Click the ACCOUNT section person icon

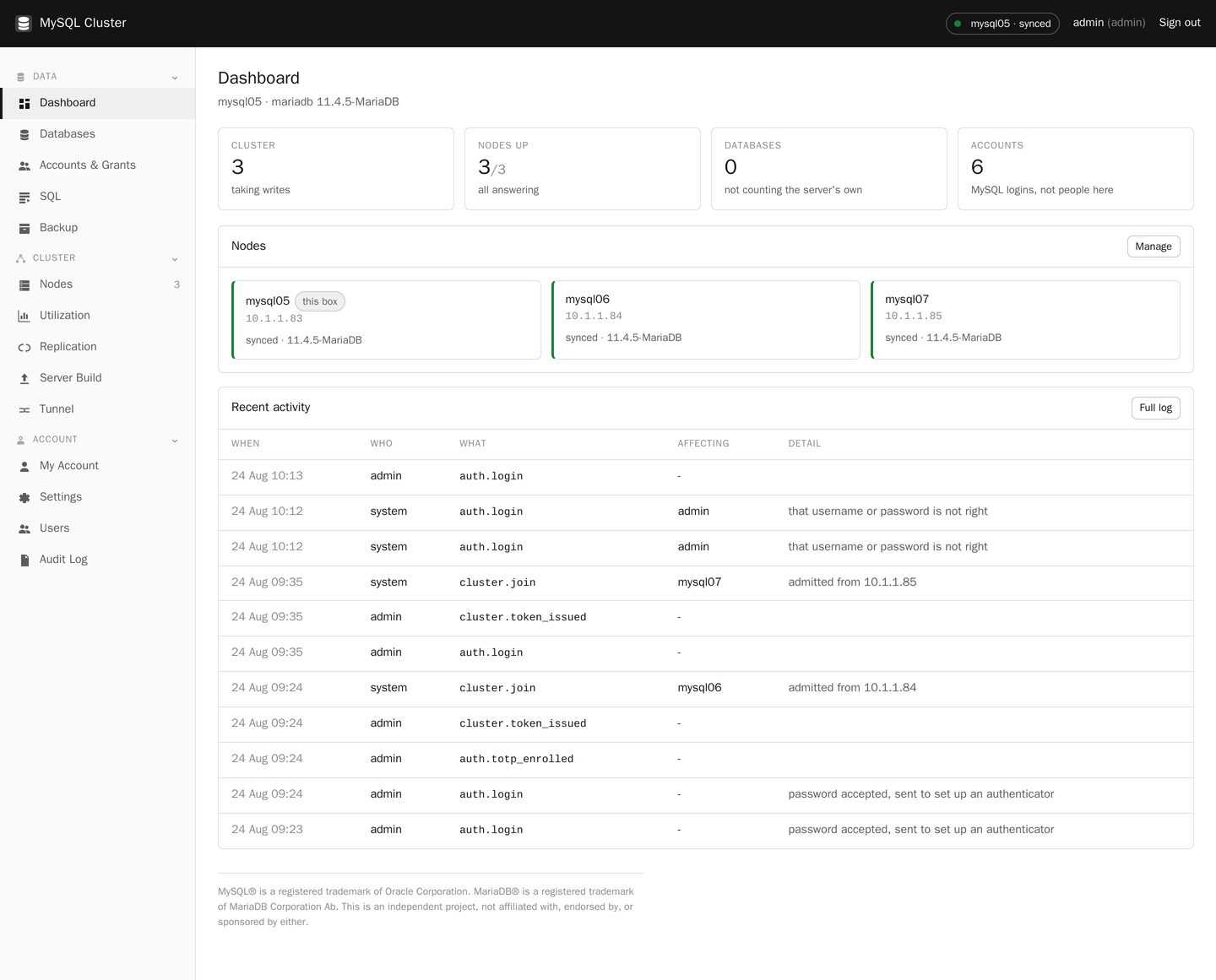click(x=20, y=440)
